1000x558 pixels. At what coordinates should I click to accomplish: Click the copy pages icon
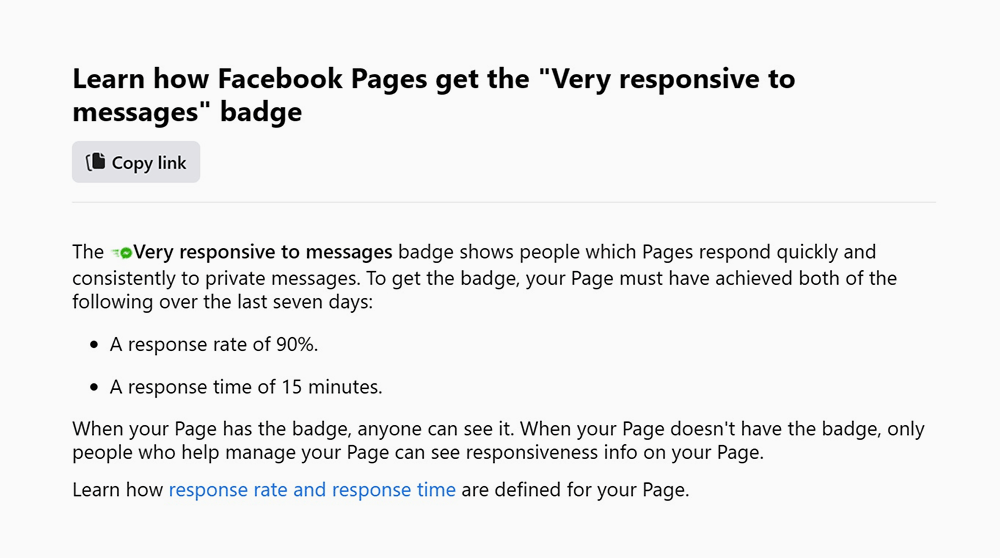(96, 162)
